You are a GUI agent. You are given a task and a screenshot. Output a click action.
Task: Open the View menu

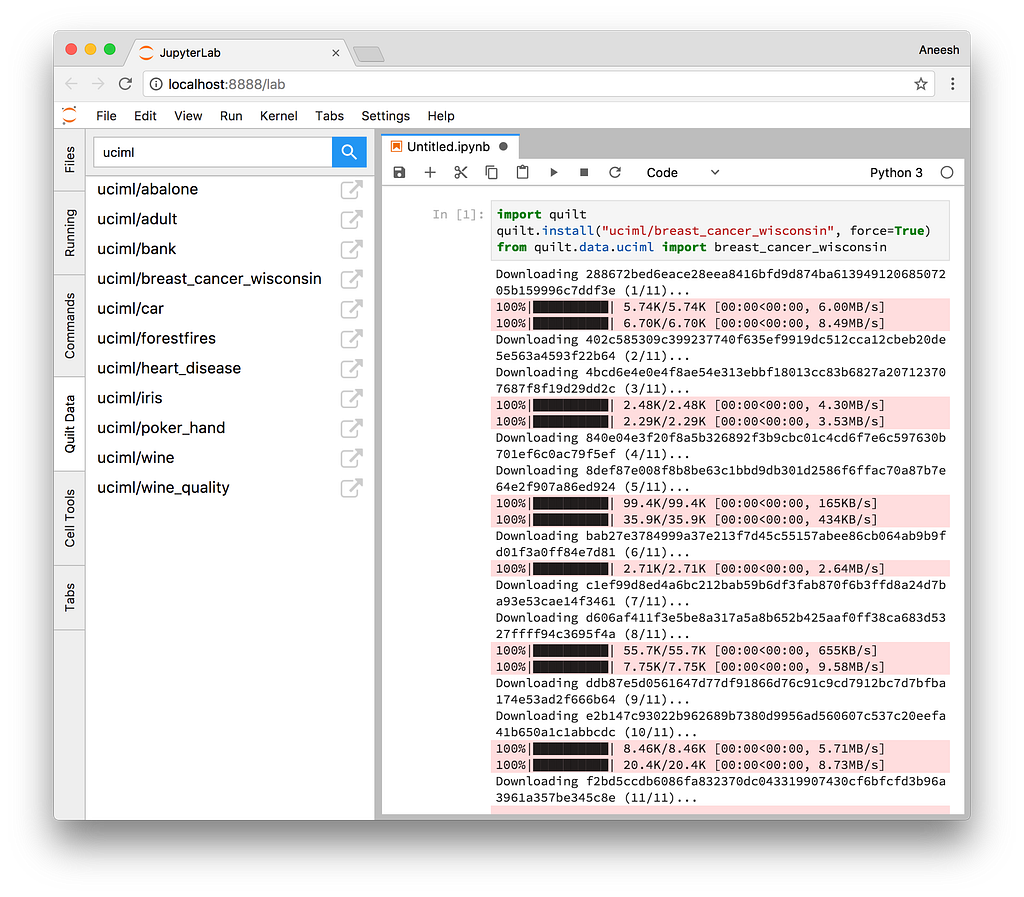pyautogui.click(x=188, y=116)
